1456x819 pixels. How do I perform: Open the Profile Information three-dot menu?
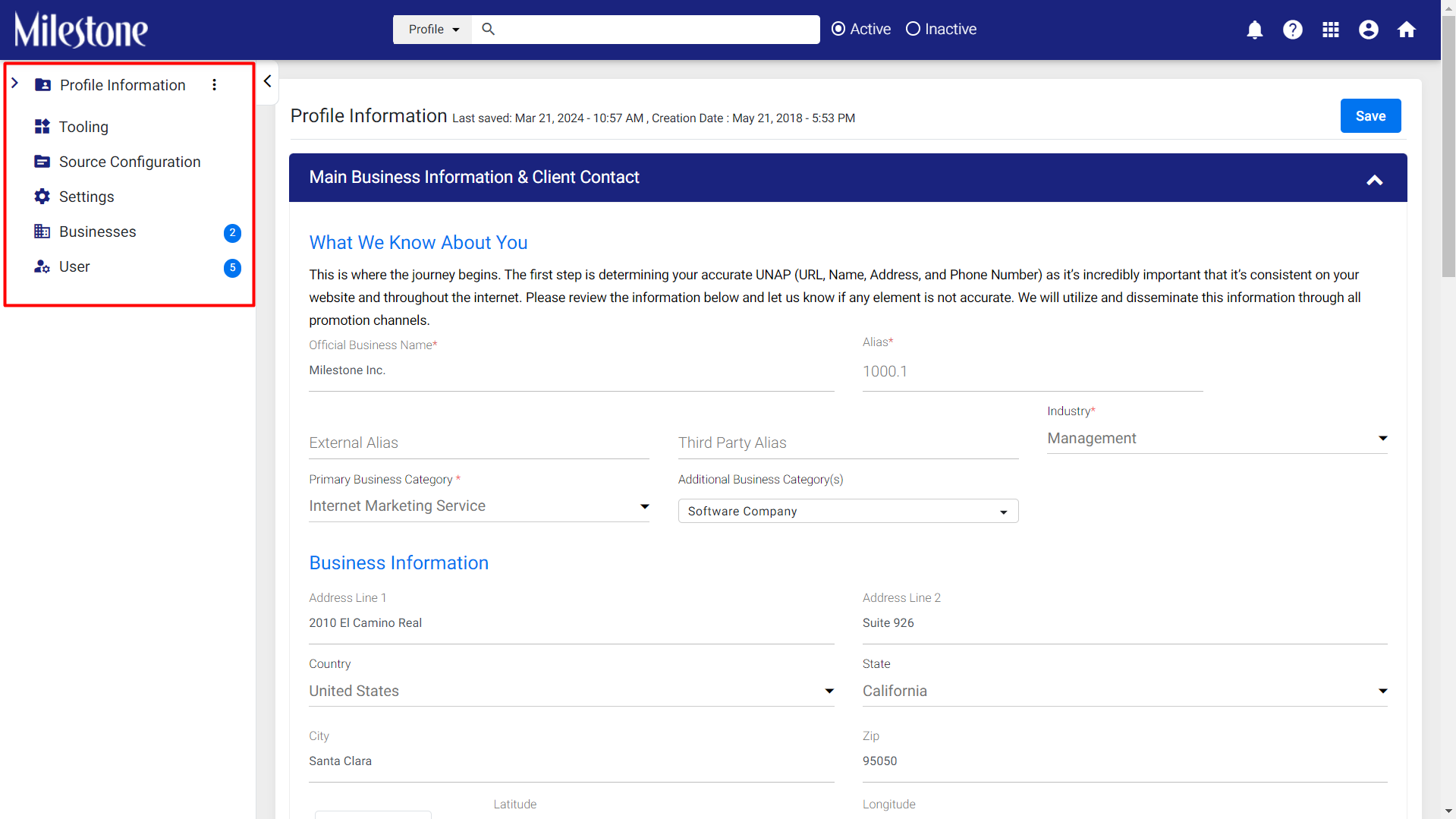[215, 85]
